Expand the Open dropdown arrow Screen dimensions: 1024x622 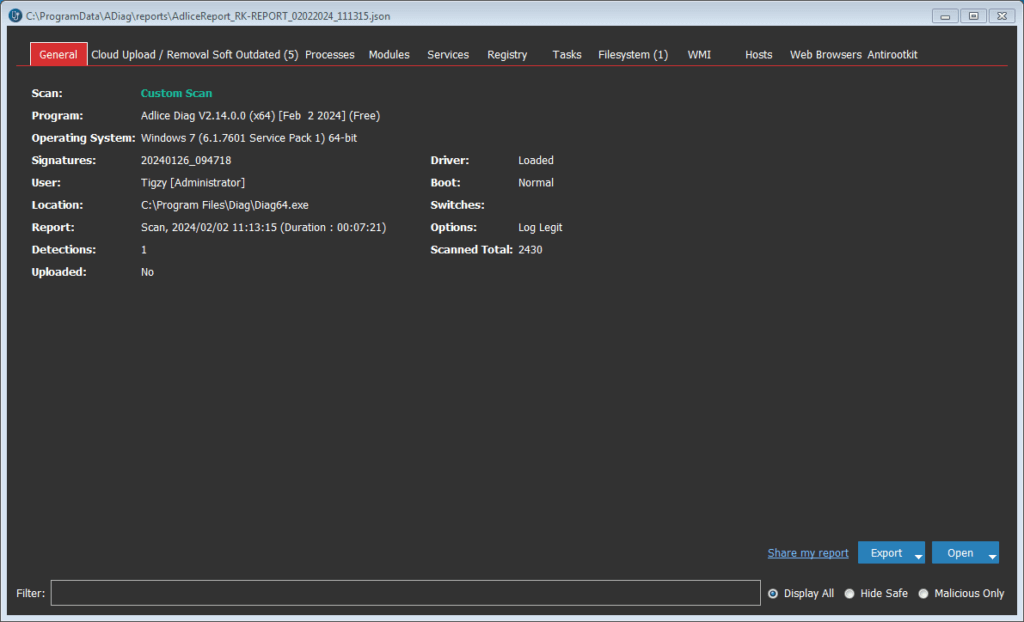point(993,556)
